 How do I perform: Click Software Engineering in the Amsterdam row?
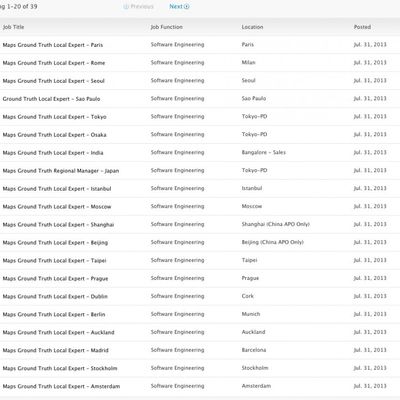click(x=177, y=386)
